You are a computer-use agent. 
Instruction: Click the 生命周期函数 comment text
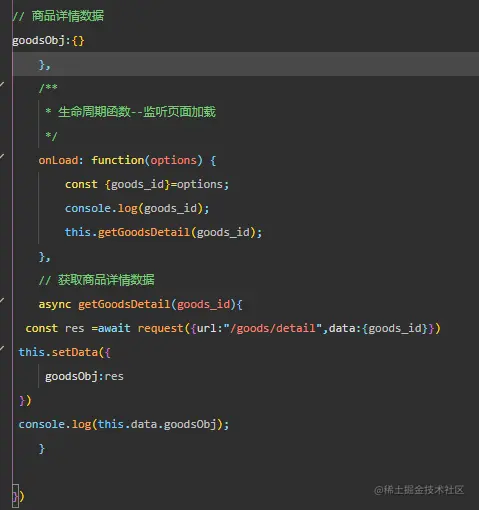coord(94,112)
